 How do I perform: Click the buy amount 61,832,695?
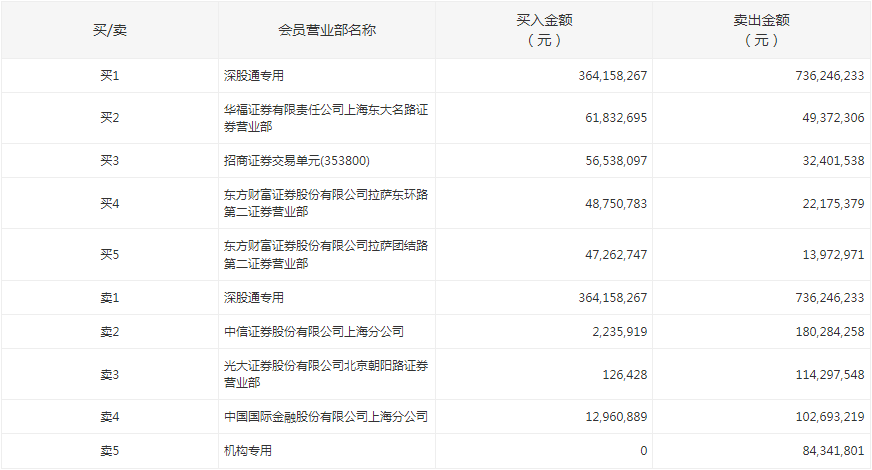pos(613,118)
